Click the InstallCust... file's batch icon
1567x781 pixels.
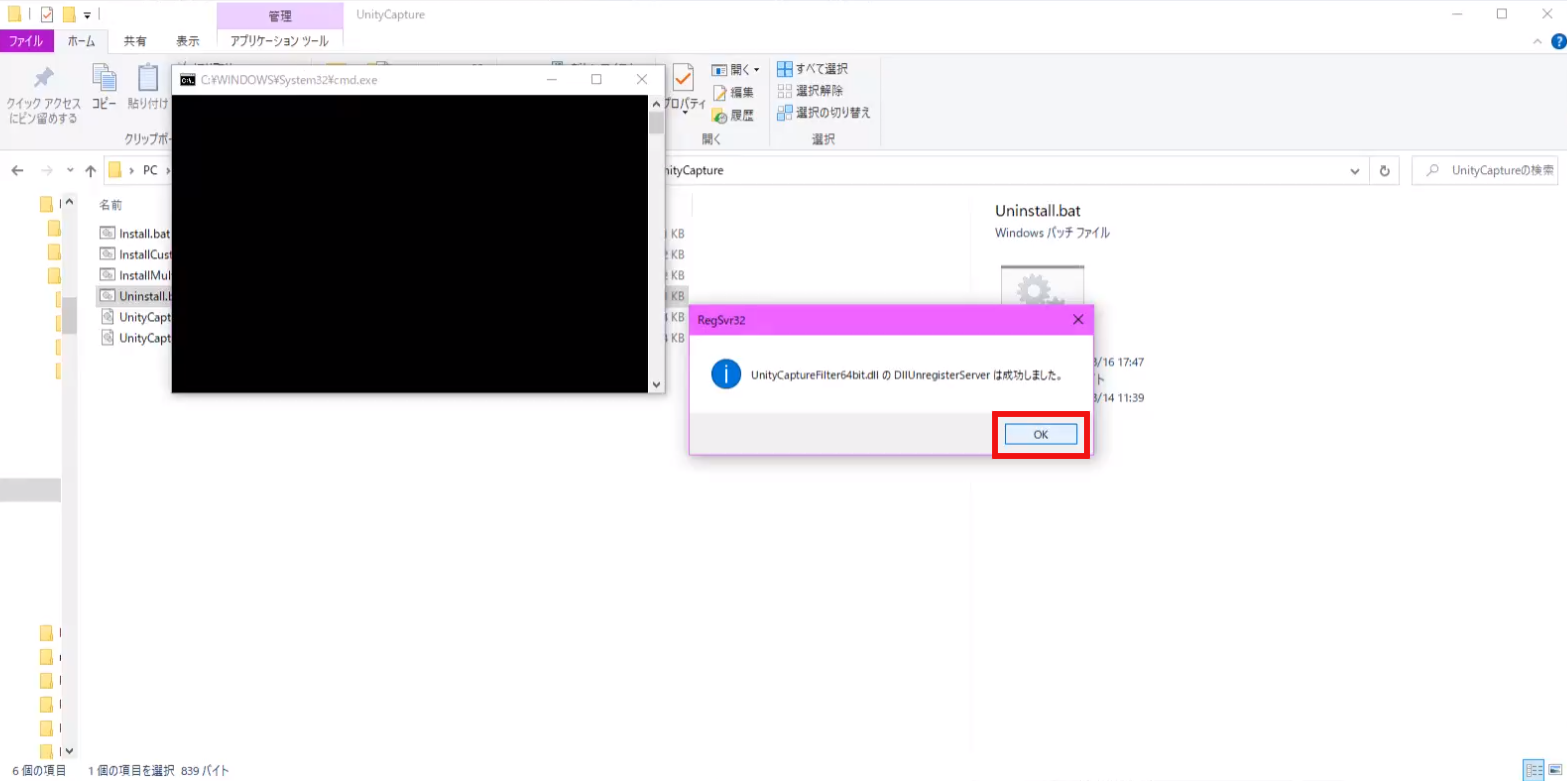click(x=108, y=254)
